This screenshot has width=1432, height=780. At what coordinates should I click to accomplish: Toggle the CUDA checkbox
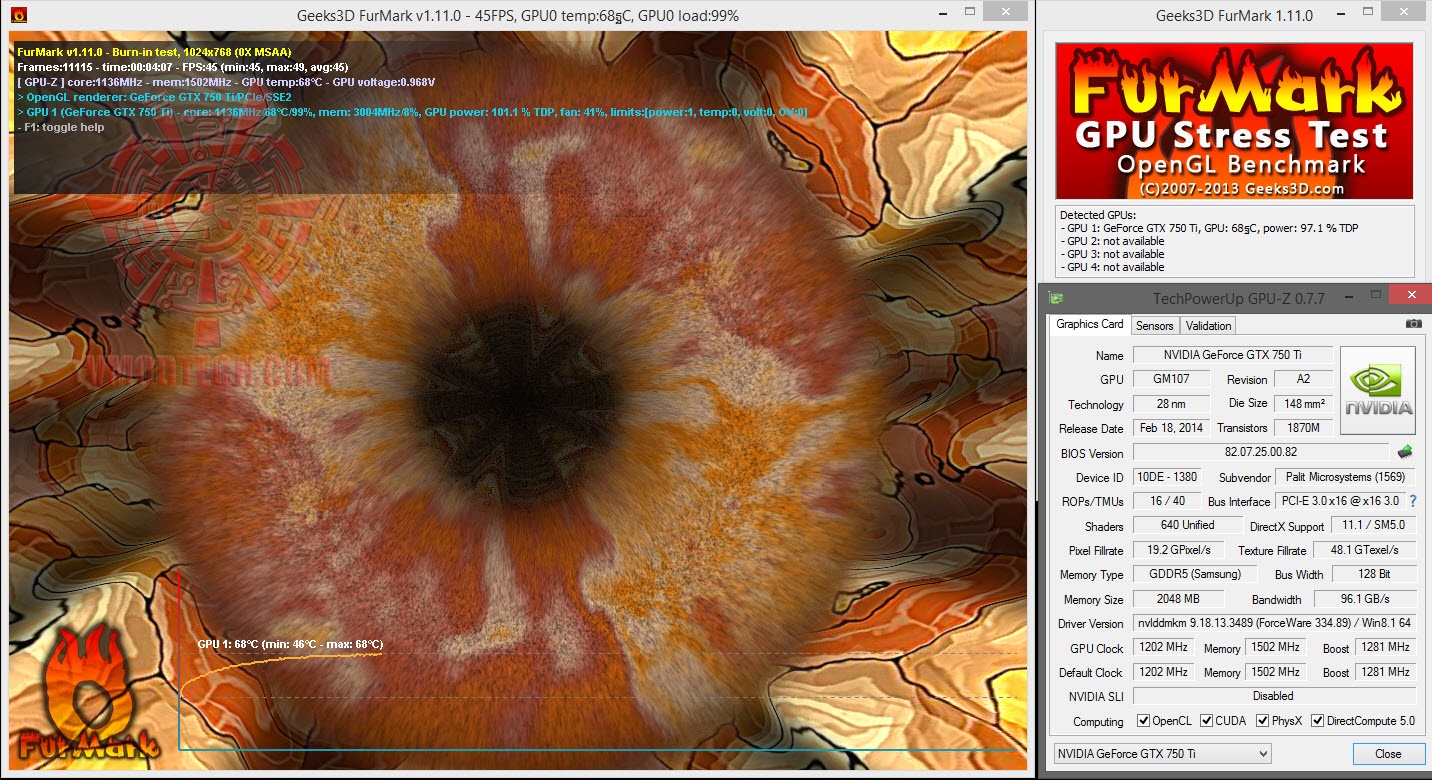point(1207,721)
